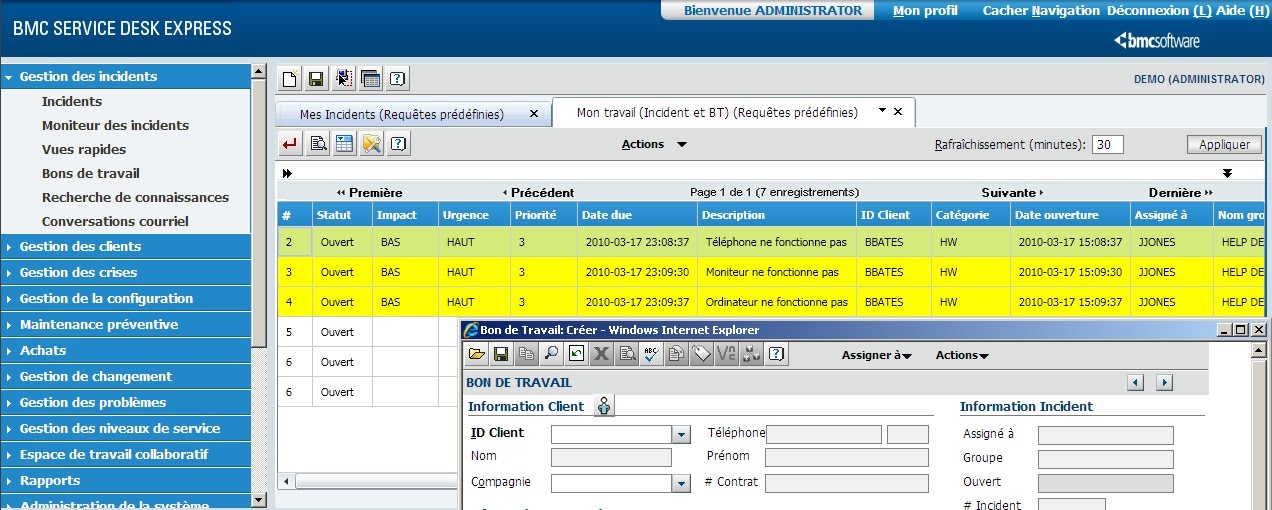
Task: Sort by the Priorité column header
Action: click(544, 215)
